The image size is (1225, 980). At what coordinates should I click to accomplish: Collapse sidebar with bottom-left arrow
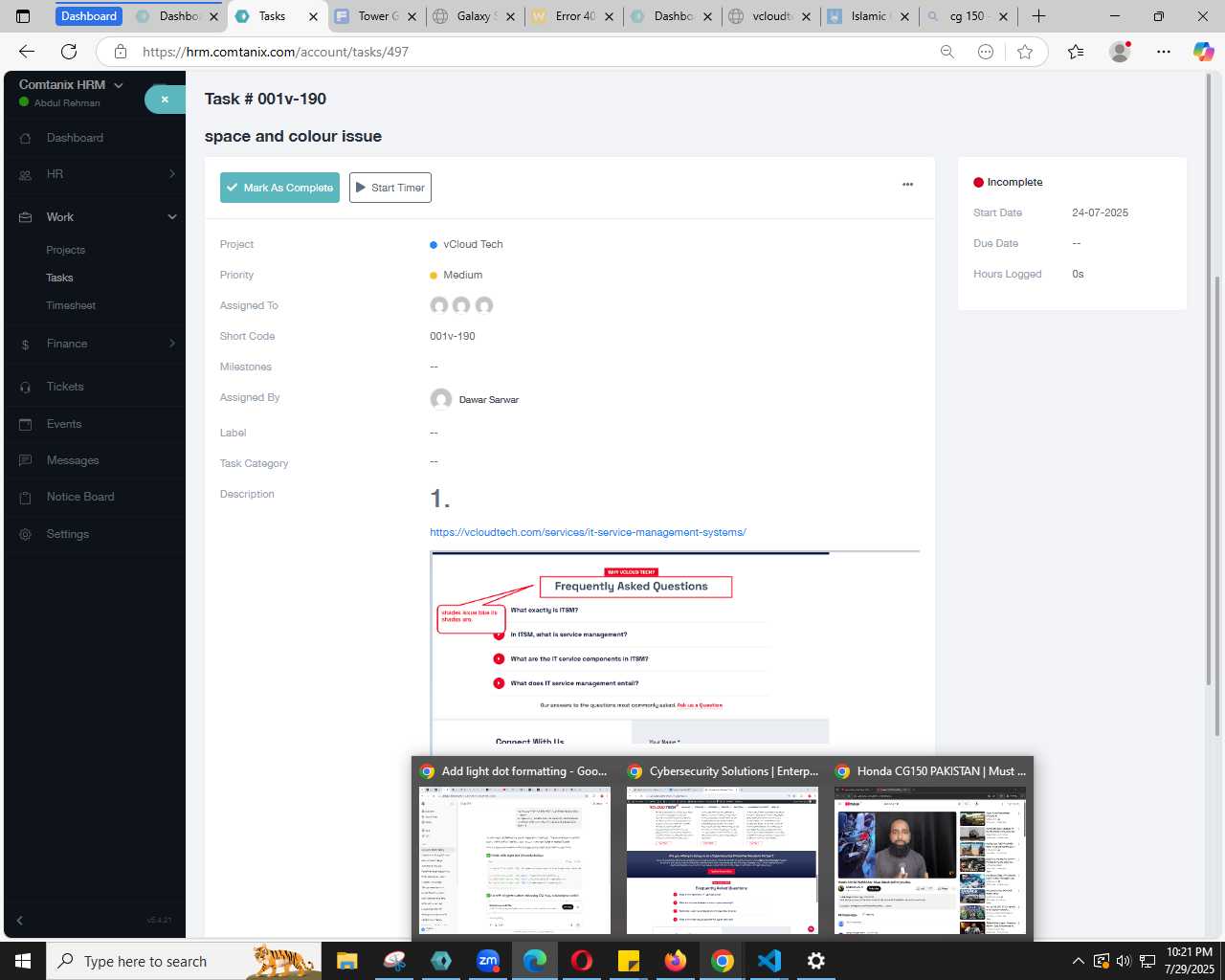[19, 921]
